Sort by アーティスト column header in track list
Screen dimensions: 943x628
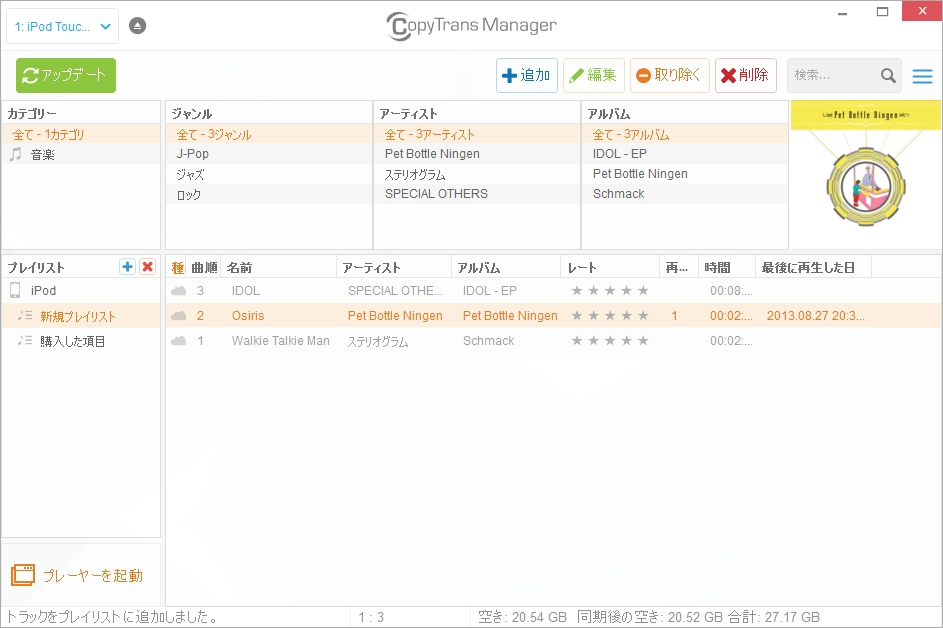point(394,268)
